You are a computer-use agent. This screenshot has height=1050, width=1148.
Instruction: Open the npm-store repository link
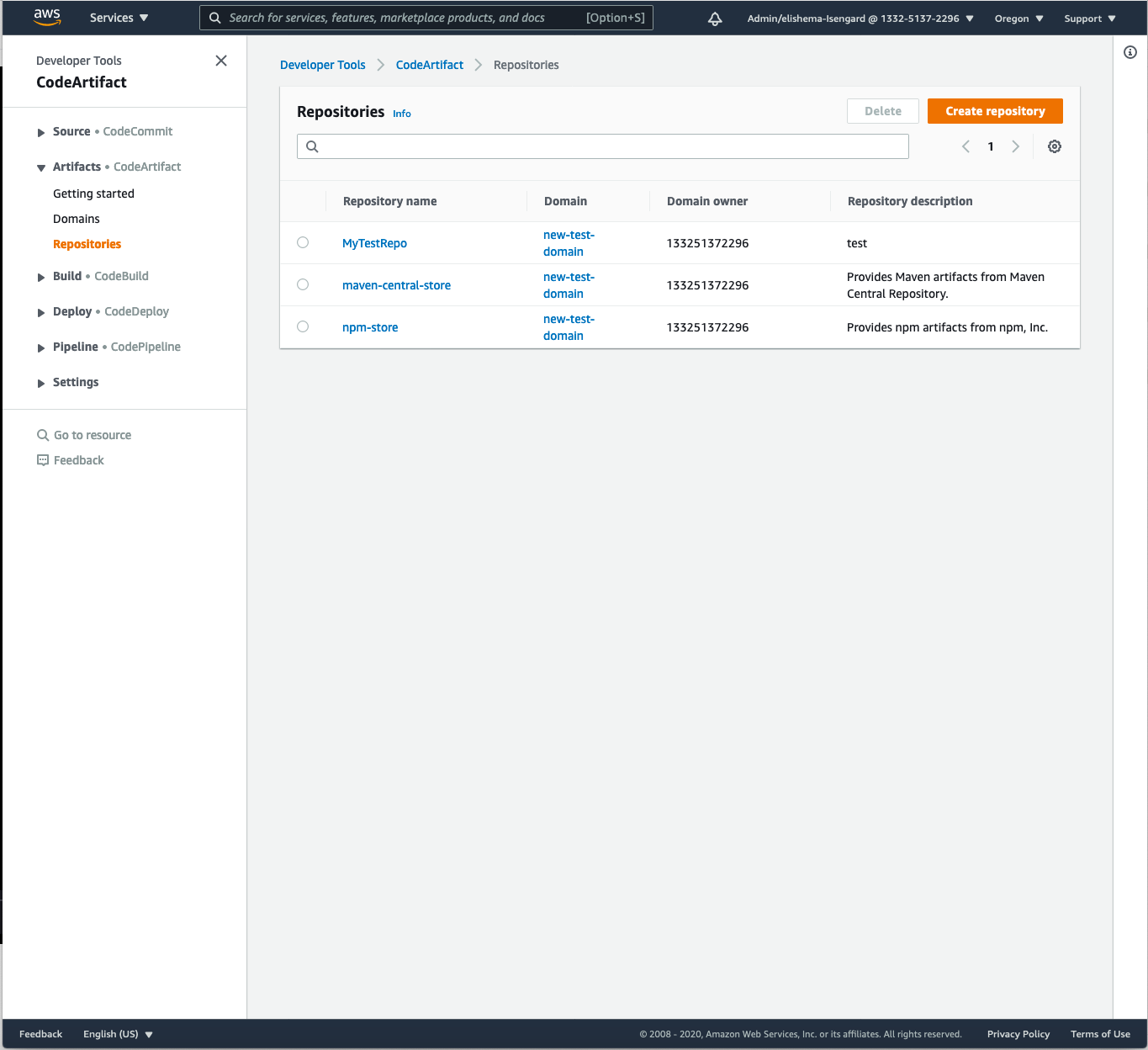tap(370, 327)
